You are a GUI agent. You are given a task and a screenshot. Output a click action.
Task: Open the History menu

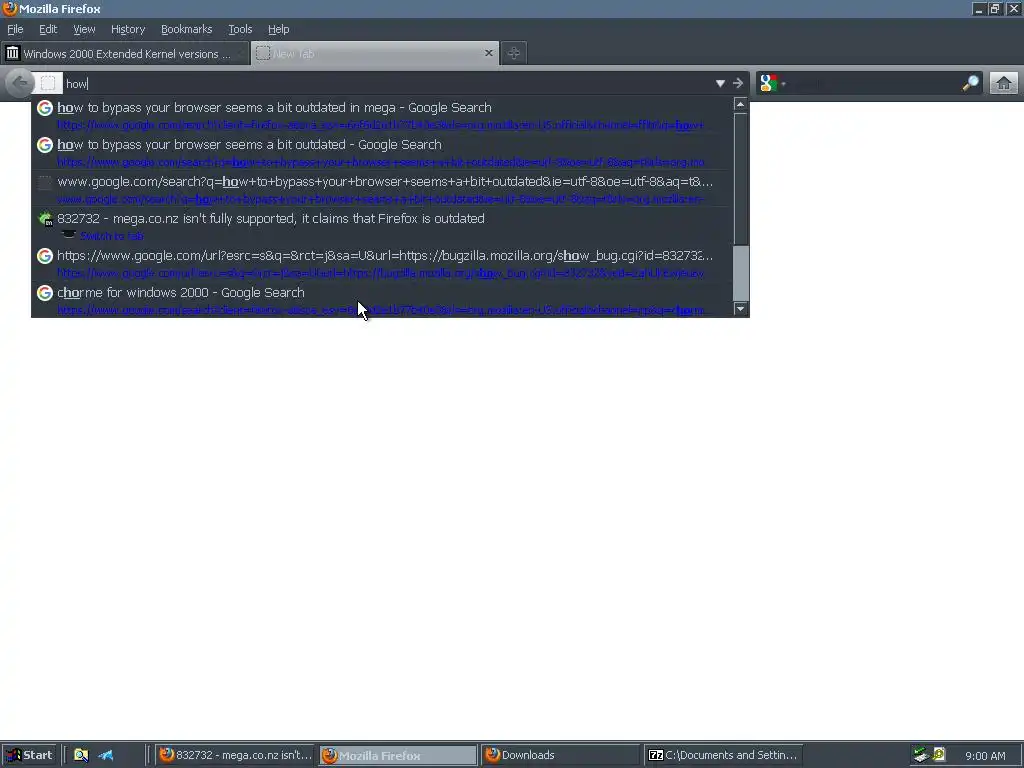[x=128, y=29]
